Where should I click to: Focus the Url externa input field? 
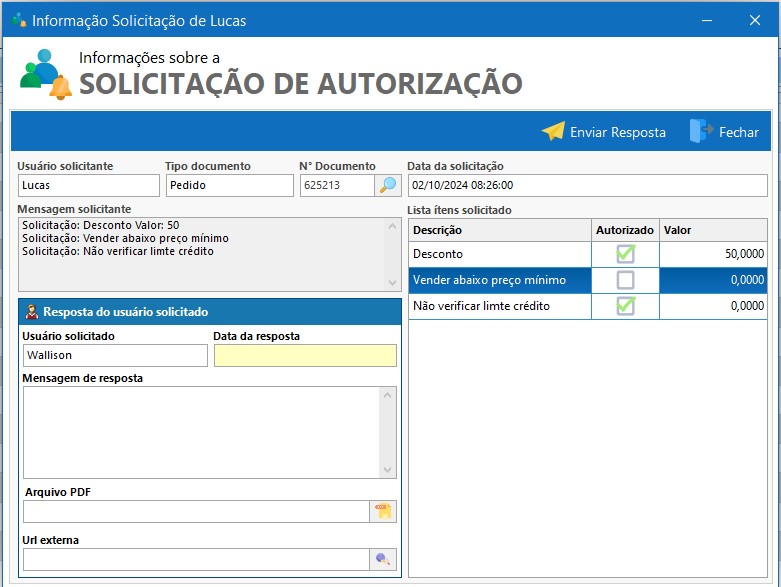point(196,560)
